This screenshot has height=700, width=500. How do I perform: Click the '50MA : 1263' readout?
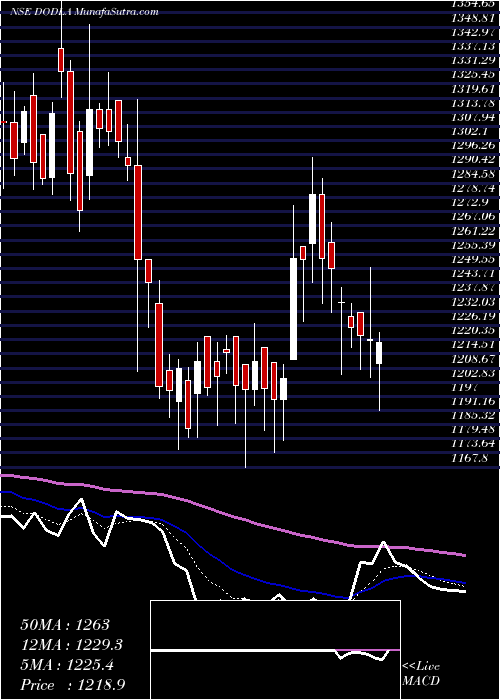pyautogui.click(x=65, y=625)
